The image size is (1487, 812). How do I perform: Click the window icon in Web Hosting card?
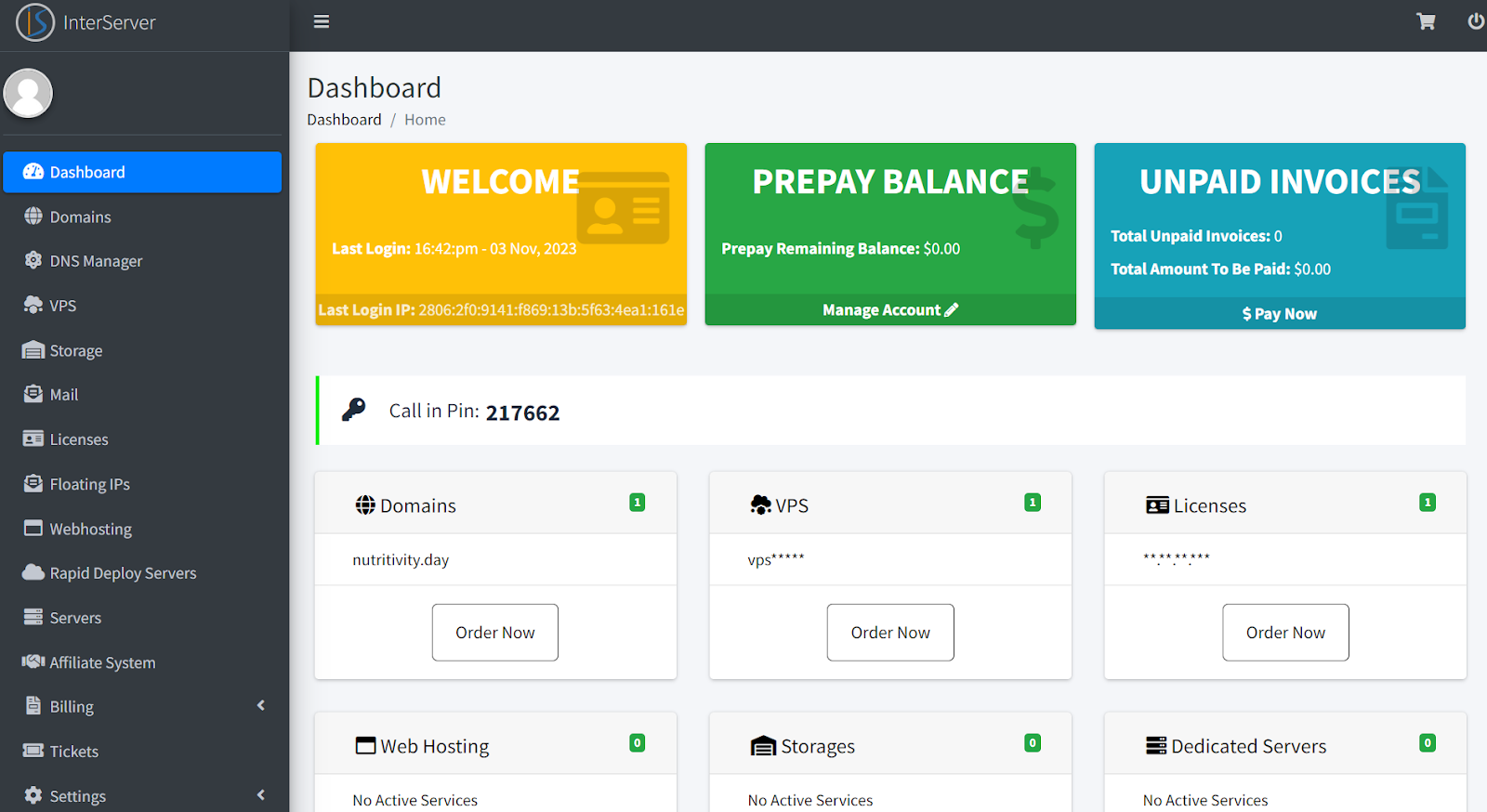366,746
